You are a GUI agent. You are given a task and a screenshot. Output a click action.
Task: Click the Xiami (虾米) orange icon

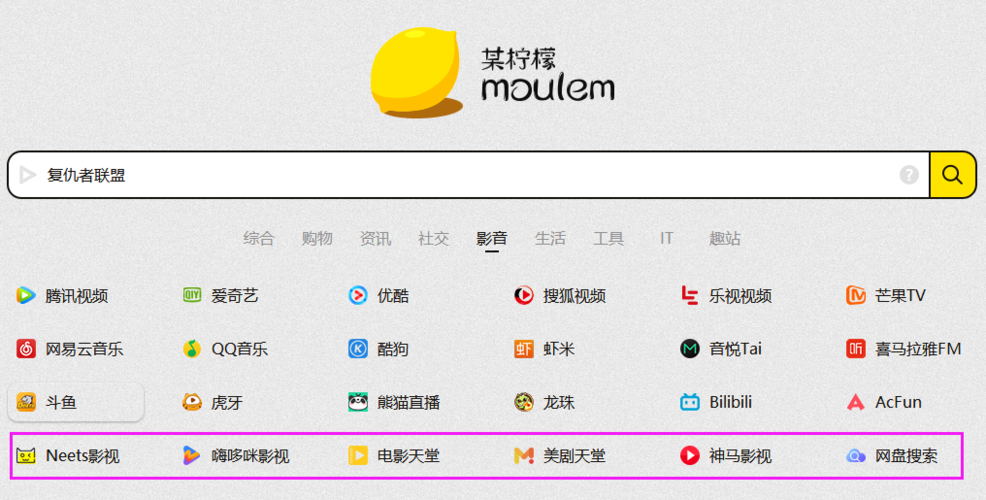524,348
